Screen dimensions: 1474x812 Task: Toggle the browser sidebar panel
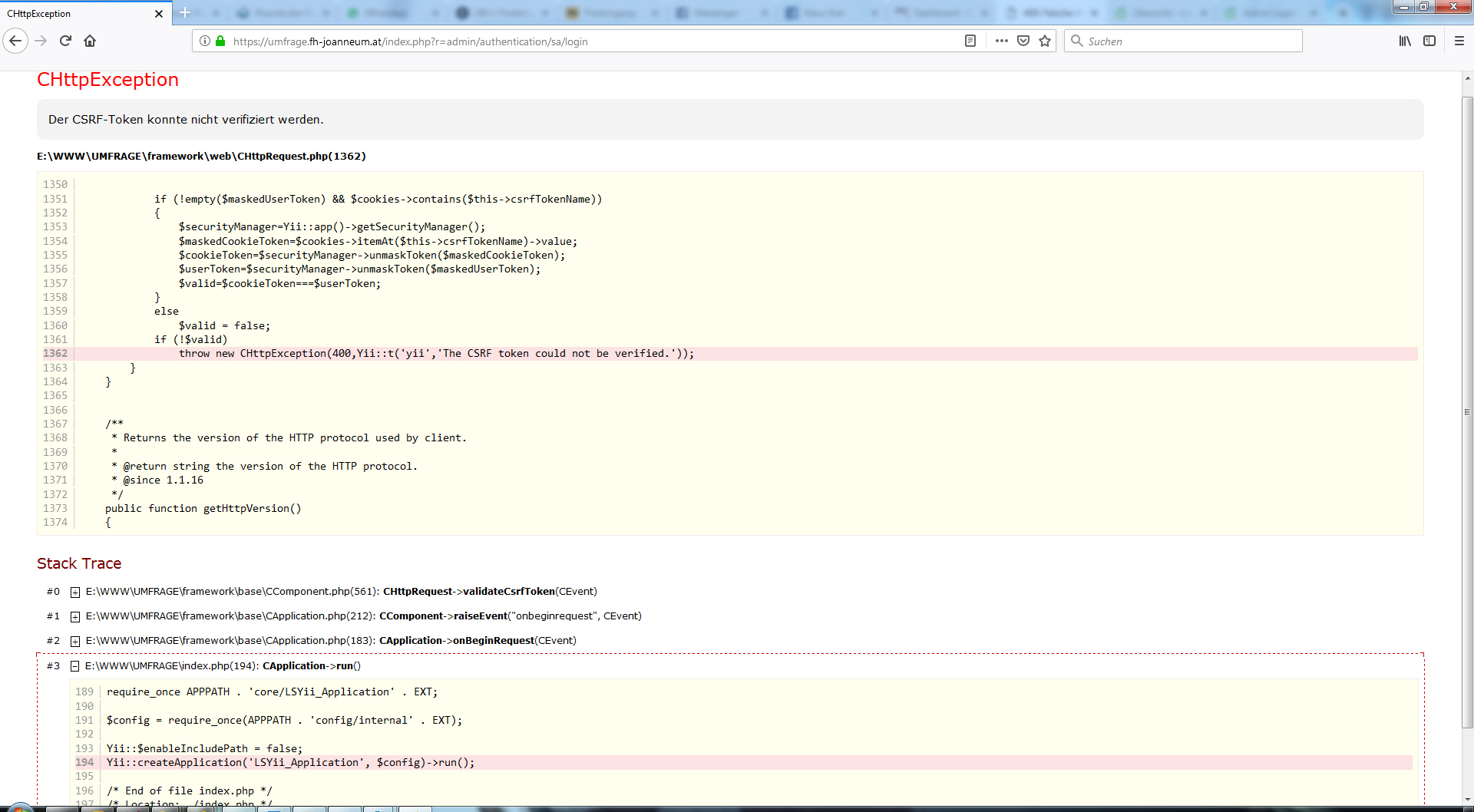pos(1429,41)
